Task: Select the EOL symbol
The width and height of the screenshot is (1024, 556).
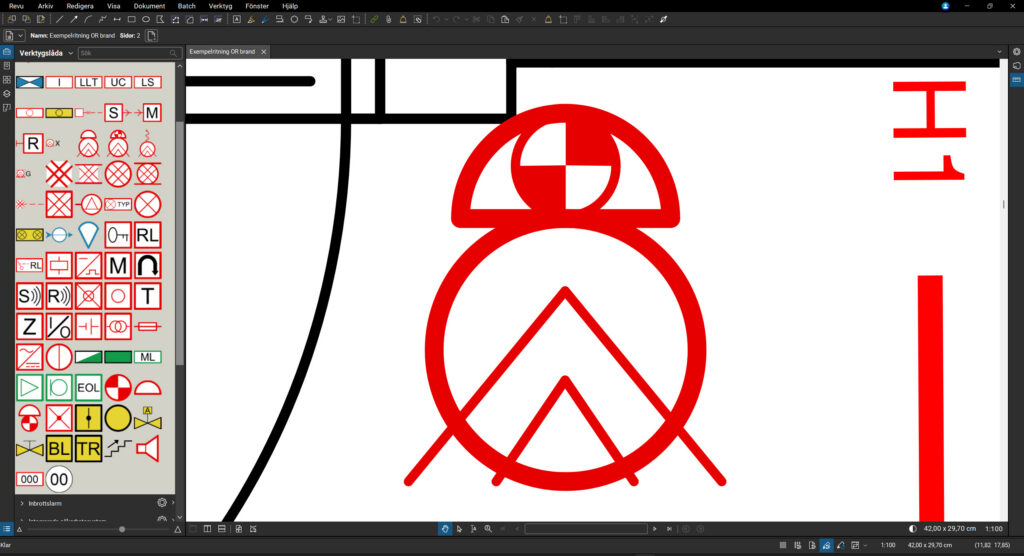Action: (88, 387)
